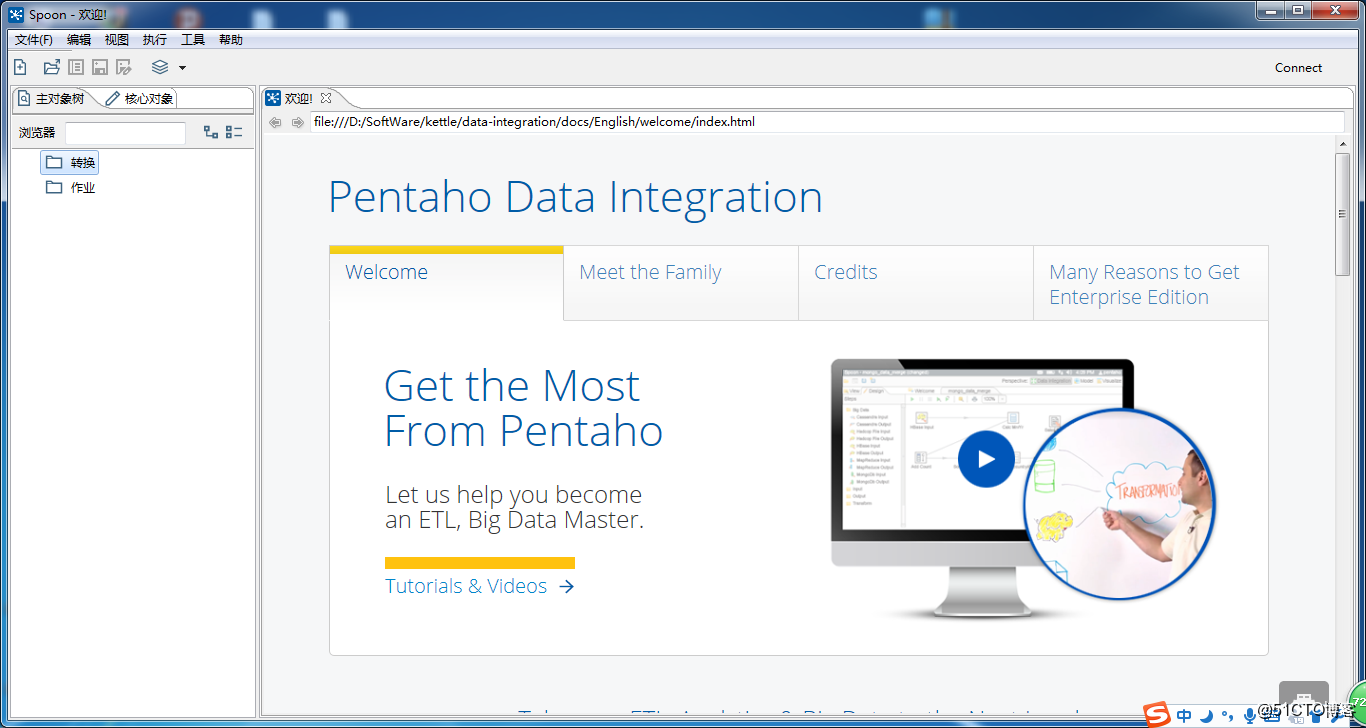Toggle the punctuation mode icon
The height and width of the screenshot is (728, 1366).
coord(1227,715)
